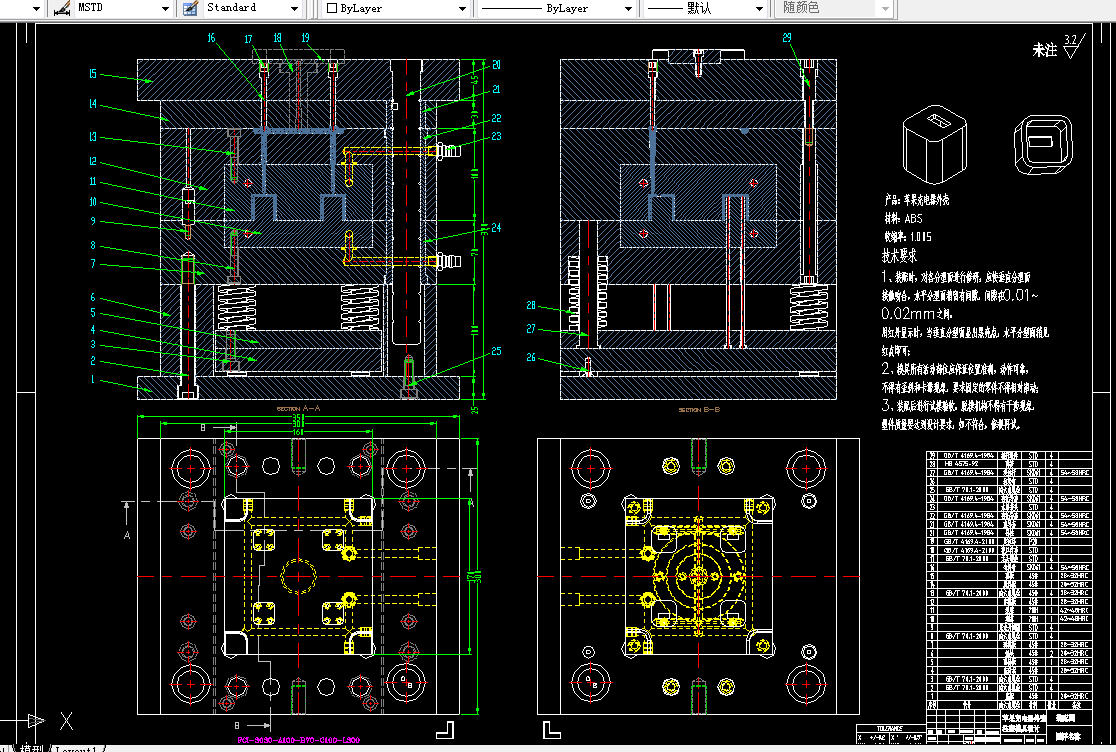Click part balloon number 15
This screenshot has width=1116, height=752.
click(93, 74)
